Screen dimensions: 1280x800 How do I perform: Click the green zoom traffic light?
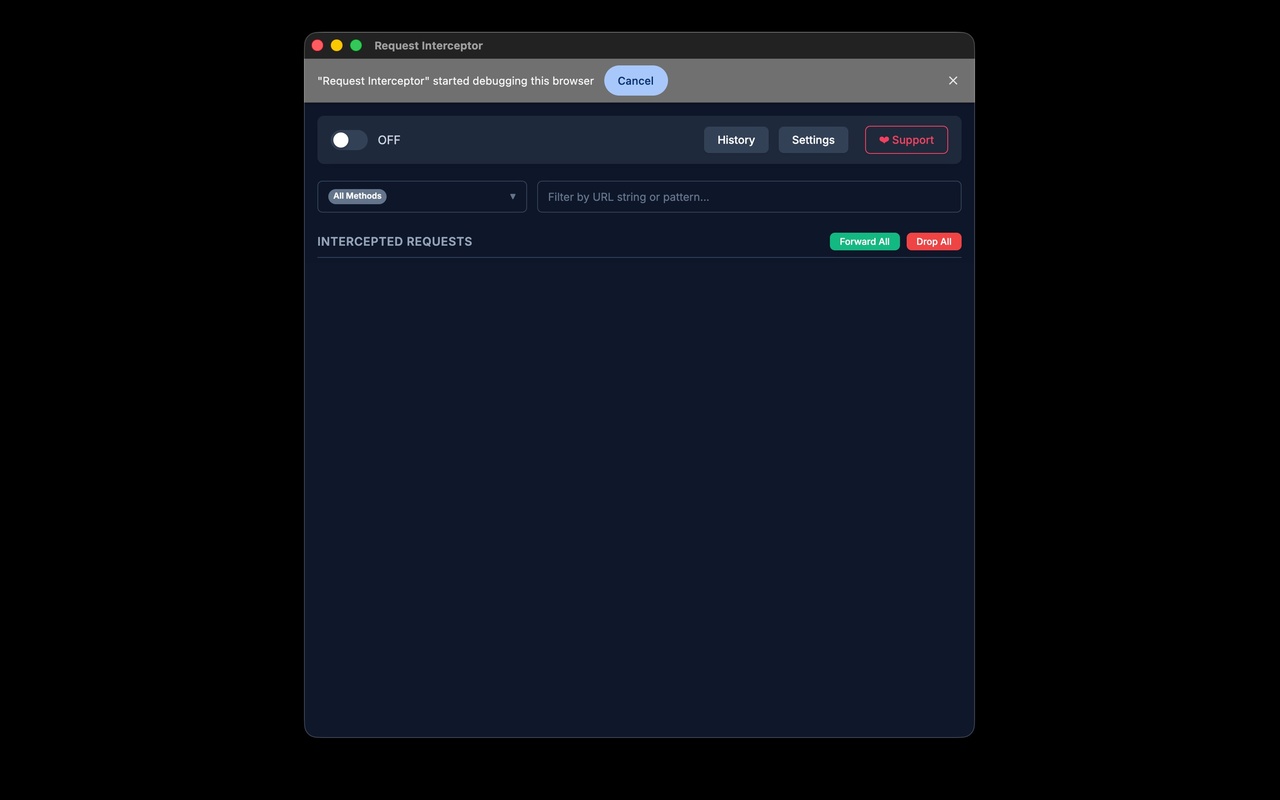tap(356, 45)
